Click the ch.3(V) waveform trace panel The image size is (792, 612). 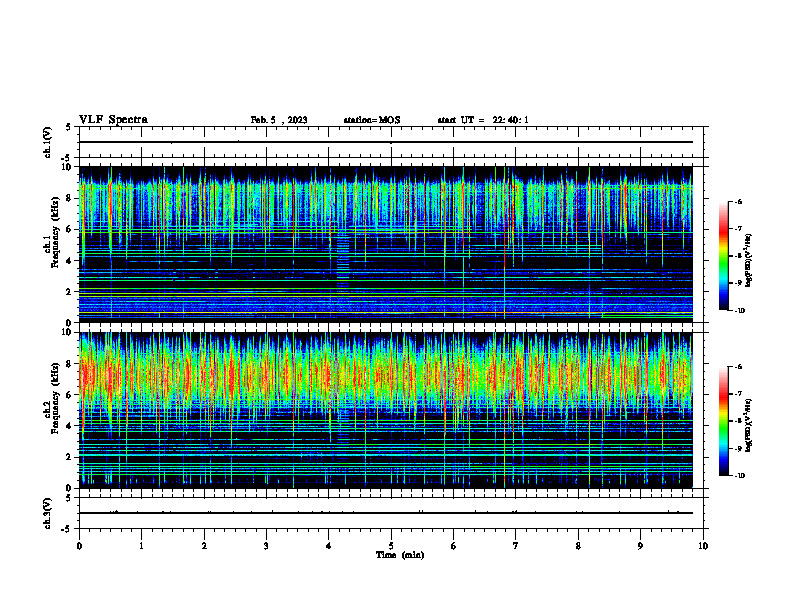tap(391, 513)
